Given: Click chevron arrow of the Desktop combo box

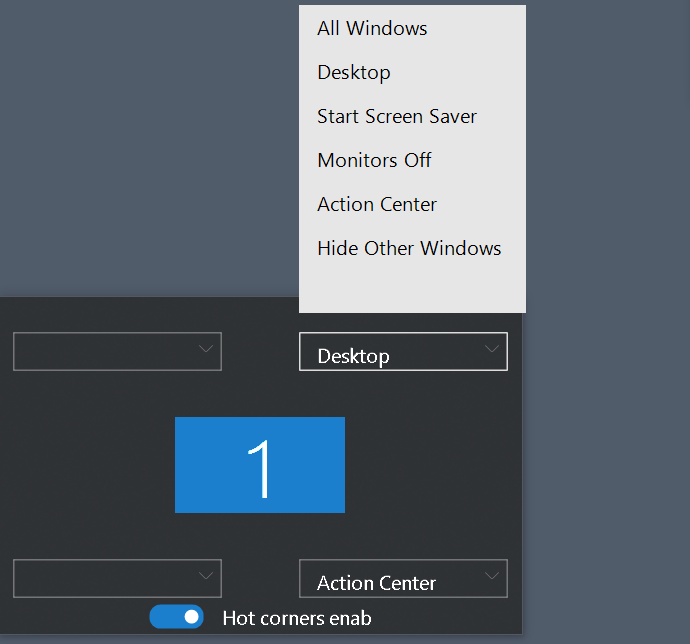Looking at the screenshot, I should (492, 349).
